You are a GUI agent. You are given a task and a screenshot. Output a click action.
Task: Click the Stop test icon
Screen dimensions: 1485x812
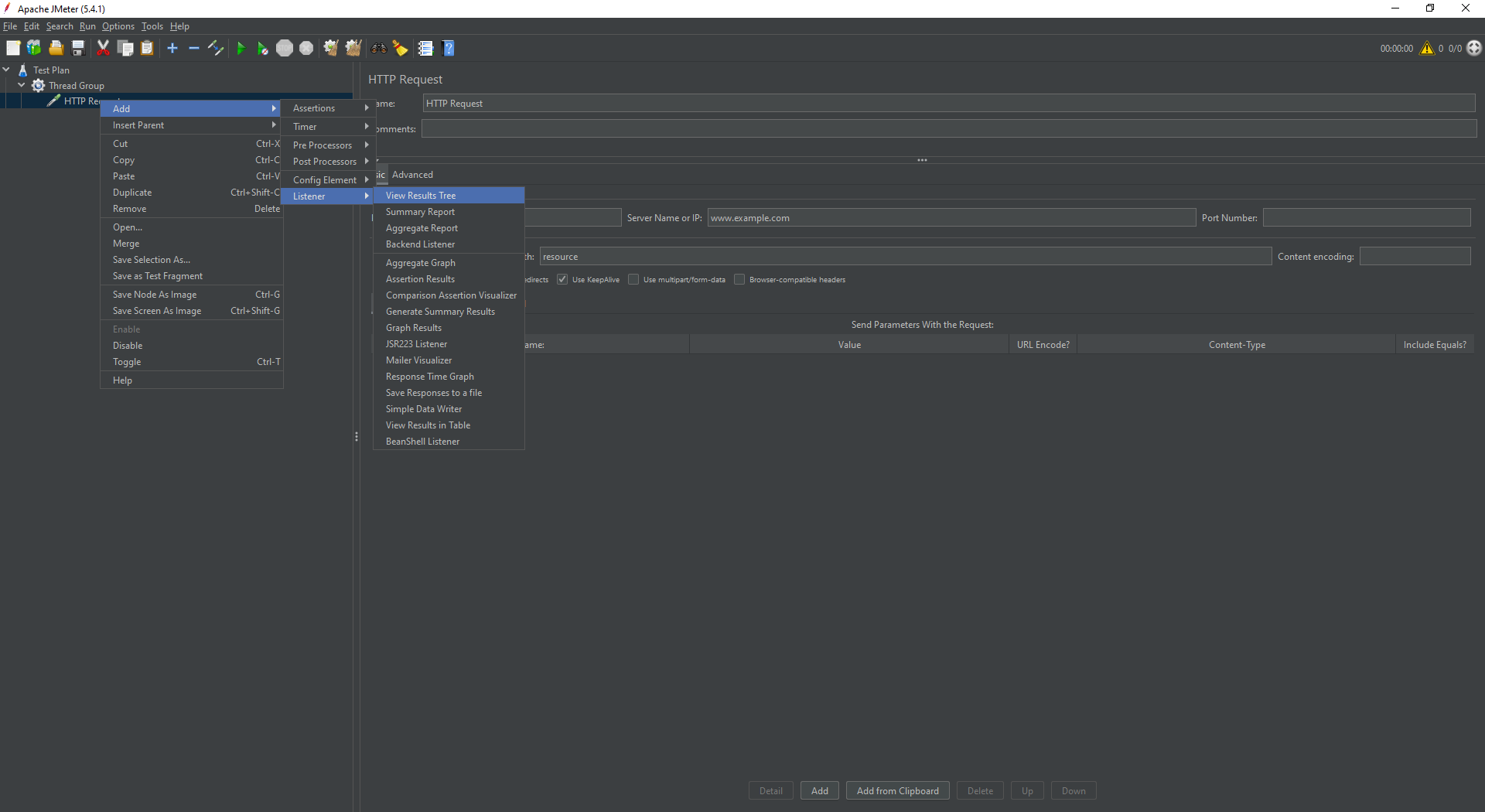(285, 48)
